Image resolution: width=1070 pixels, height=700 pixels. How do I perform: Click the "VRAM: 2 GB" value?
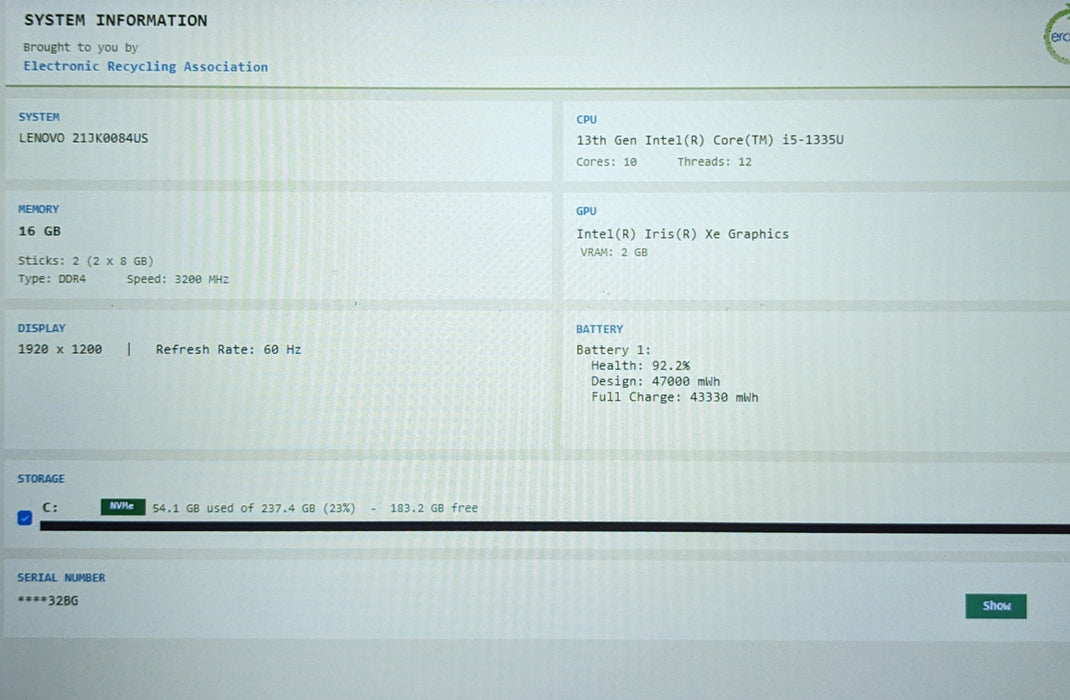[613, 252]
